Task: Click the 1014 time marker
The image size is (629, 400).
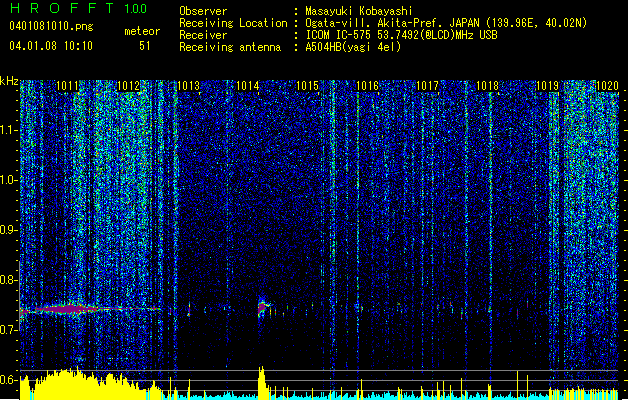Action: tap(248, 86)
